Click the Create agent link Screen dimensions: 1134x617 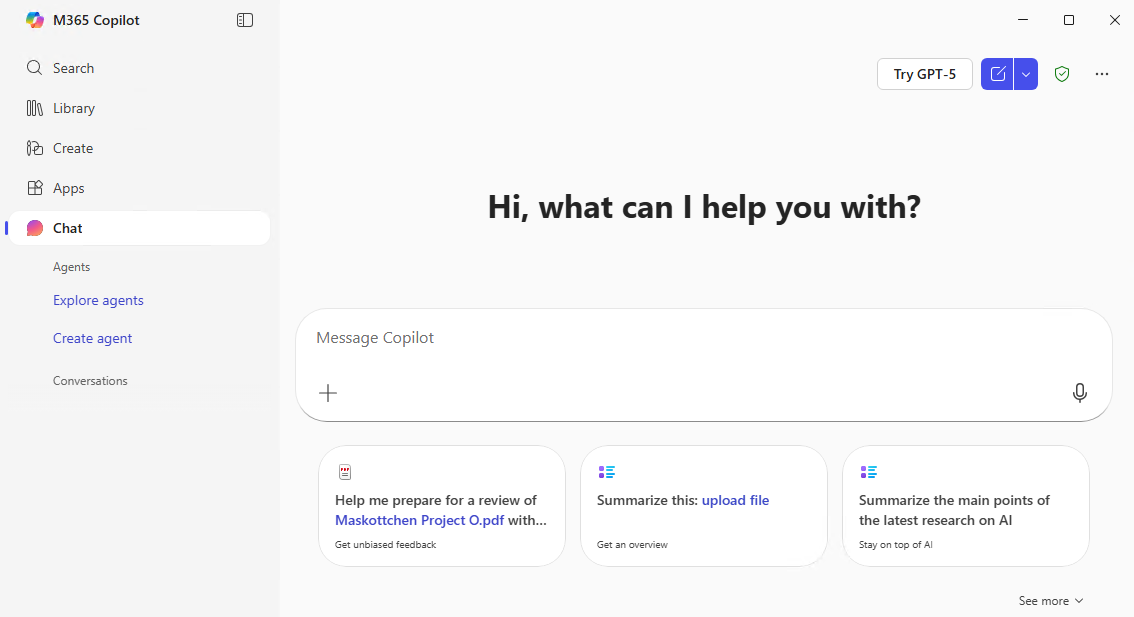tap(92, 338)
